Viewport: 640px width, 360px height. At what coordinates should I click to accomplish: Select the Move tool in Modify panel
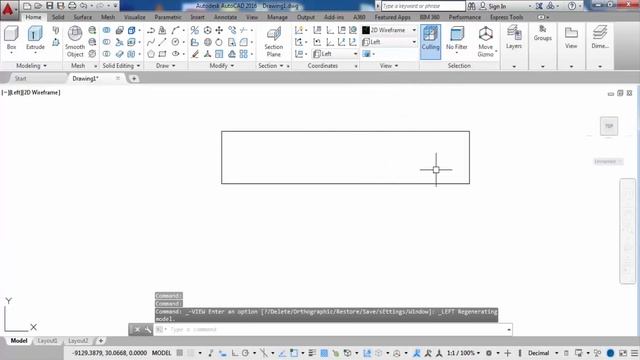click(219, 30)
